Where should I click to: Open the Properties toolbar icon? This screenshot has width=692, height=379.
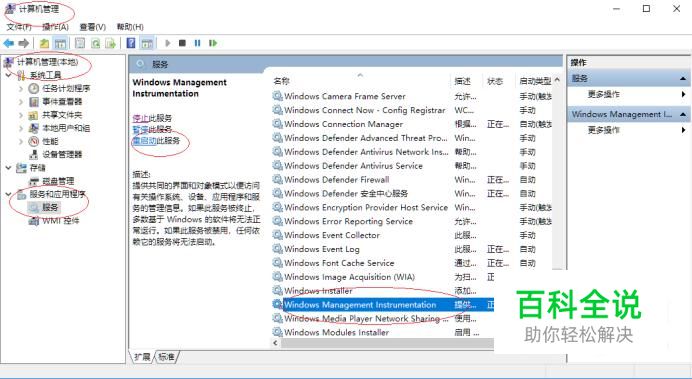[x=80, y=43]
